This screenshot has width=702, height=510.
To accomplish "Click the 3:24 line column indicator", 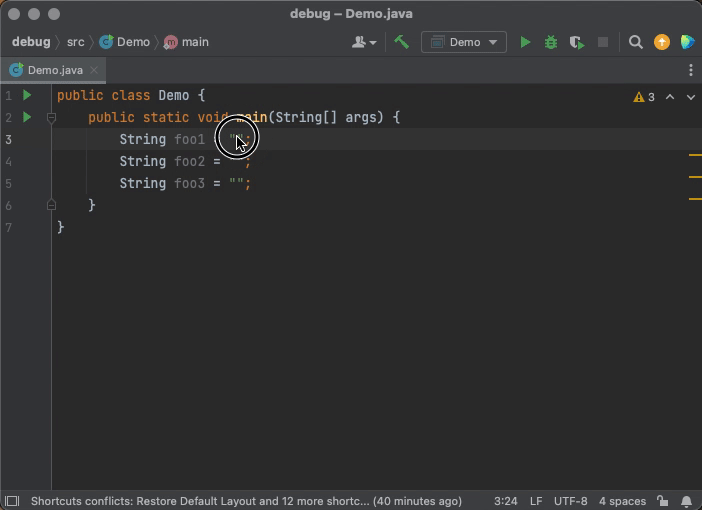I will point(505,501).
